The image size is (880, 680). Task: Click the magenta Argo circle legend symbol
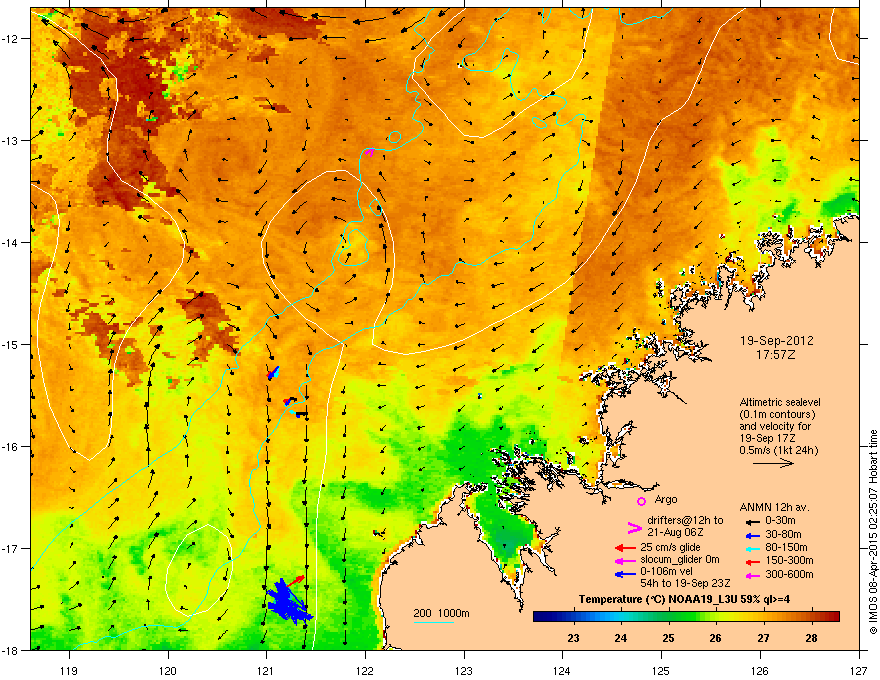(x=641, y=501)
